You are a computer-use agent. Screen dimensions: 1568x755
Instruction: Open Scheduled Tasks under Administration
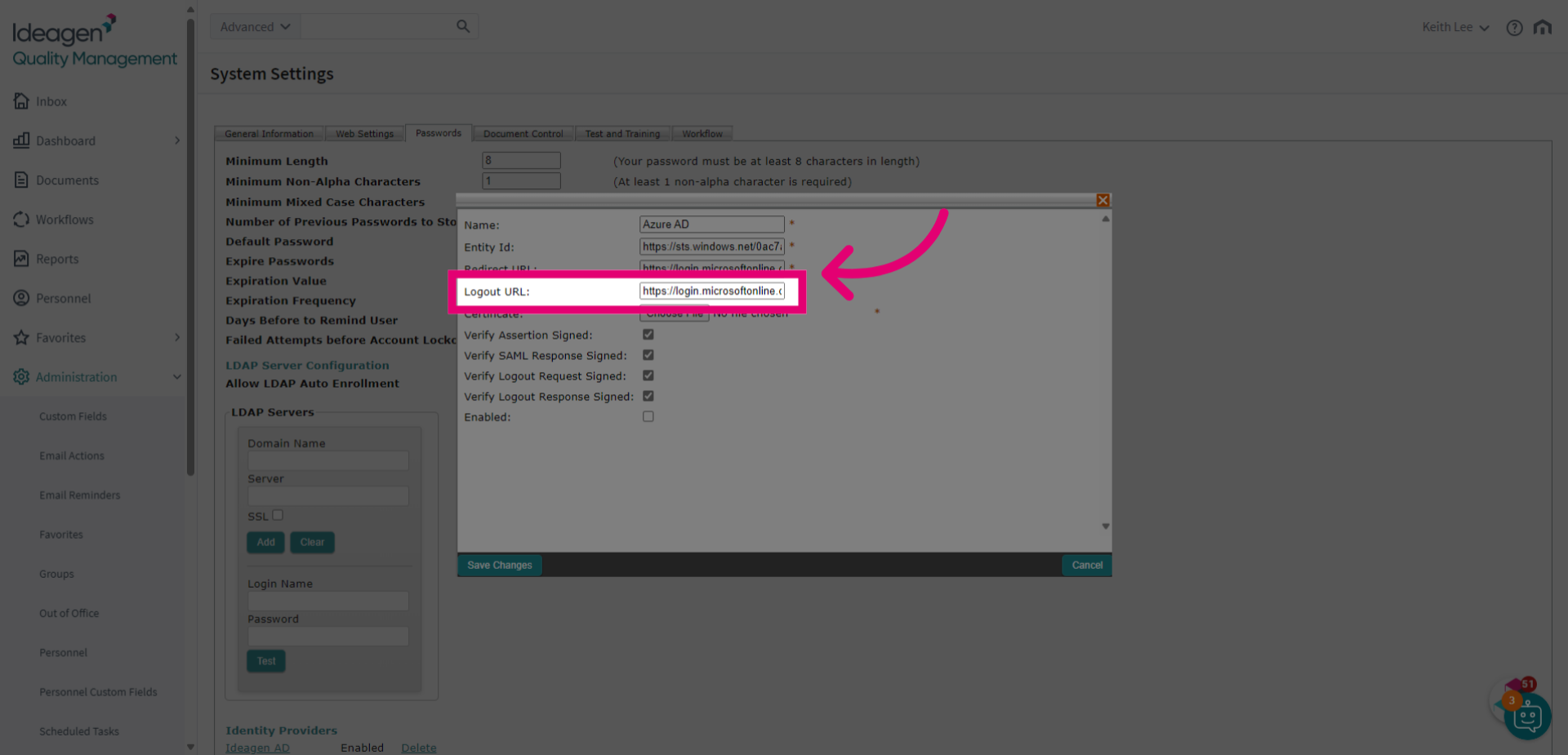coord(78,731)
